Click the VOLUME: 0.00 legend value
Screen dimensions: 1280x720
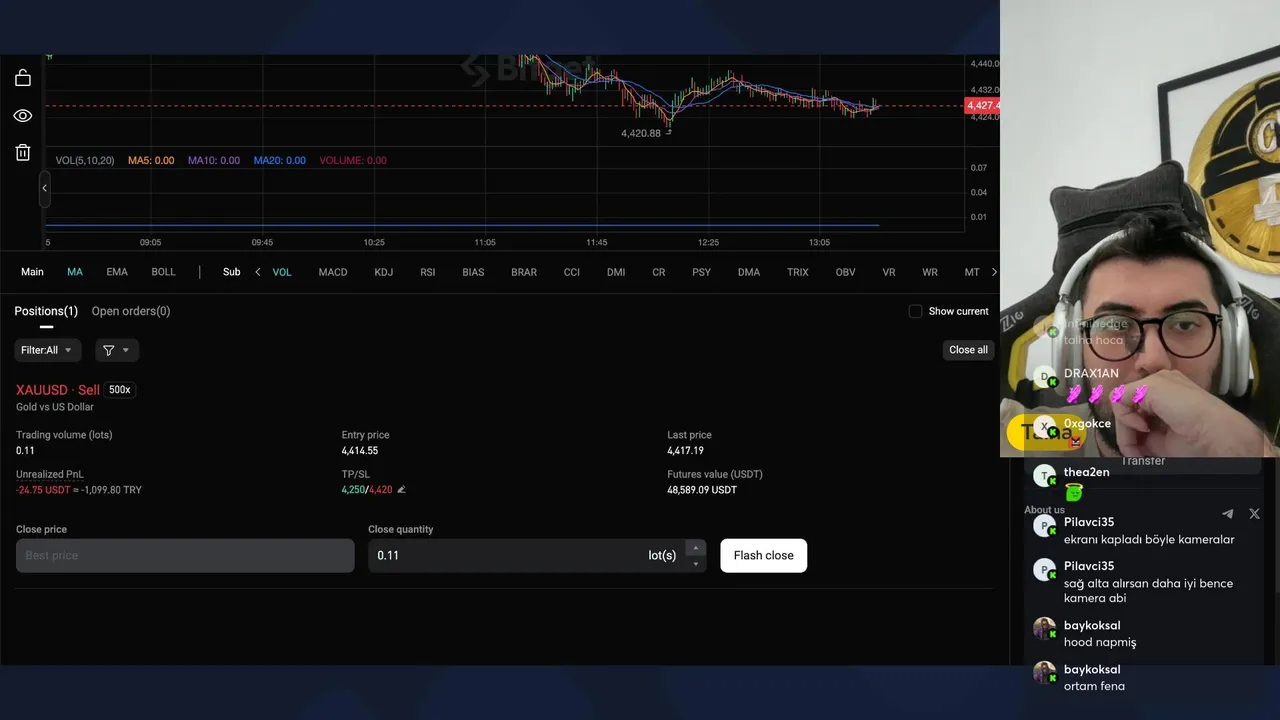tap(353, 160)
